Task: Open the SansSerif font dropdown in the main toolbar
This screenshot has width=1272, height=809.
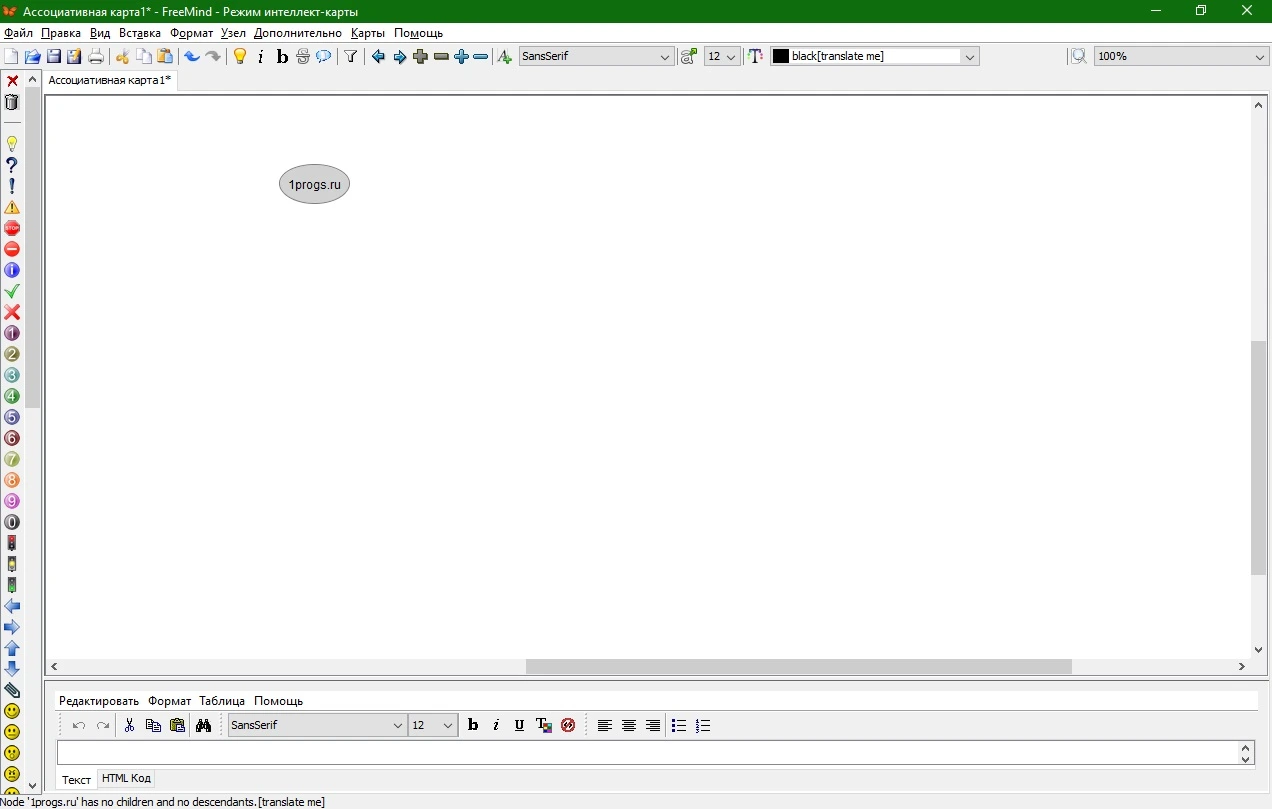Action: click(x=597, y=57)
